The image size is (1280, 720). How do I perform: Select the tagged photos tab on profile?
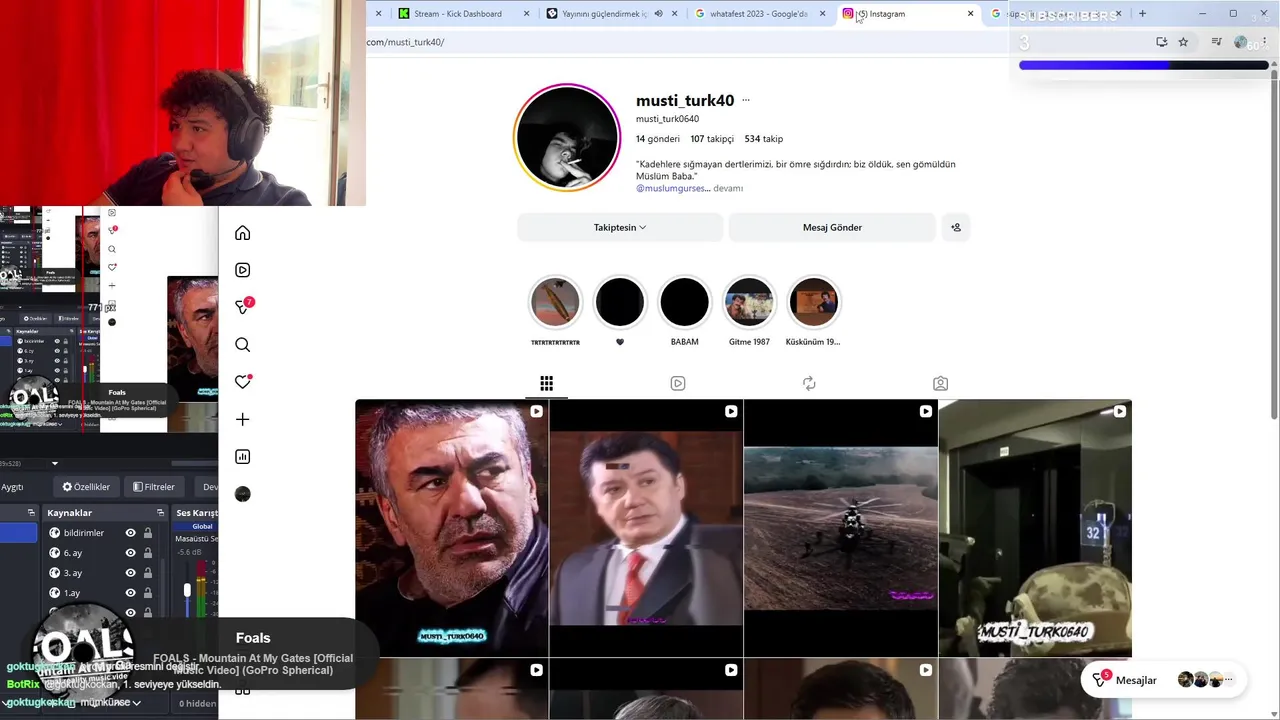[x=940, y=383]
